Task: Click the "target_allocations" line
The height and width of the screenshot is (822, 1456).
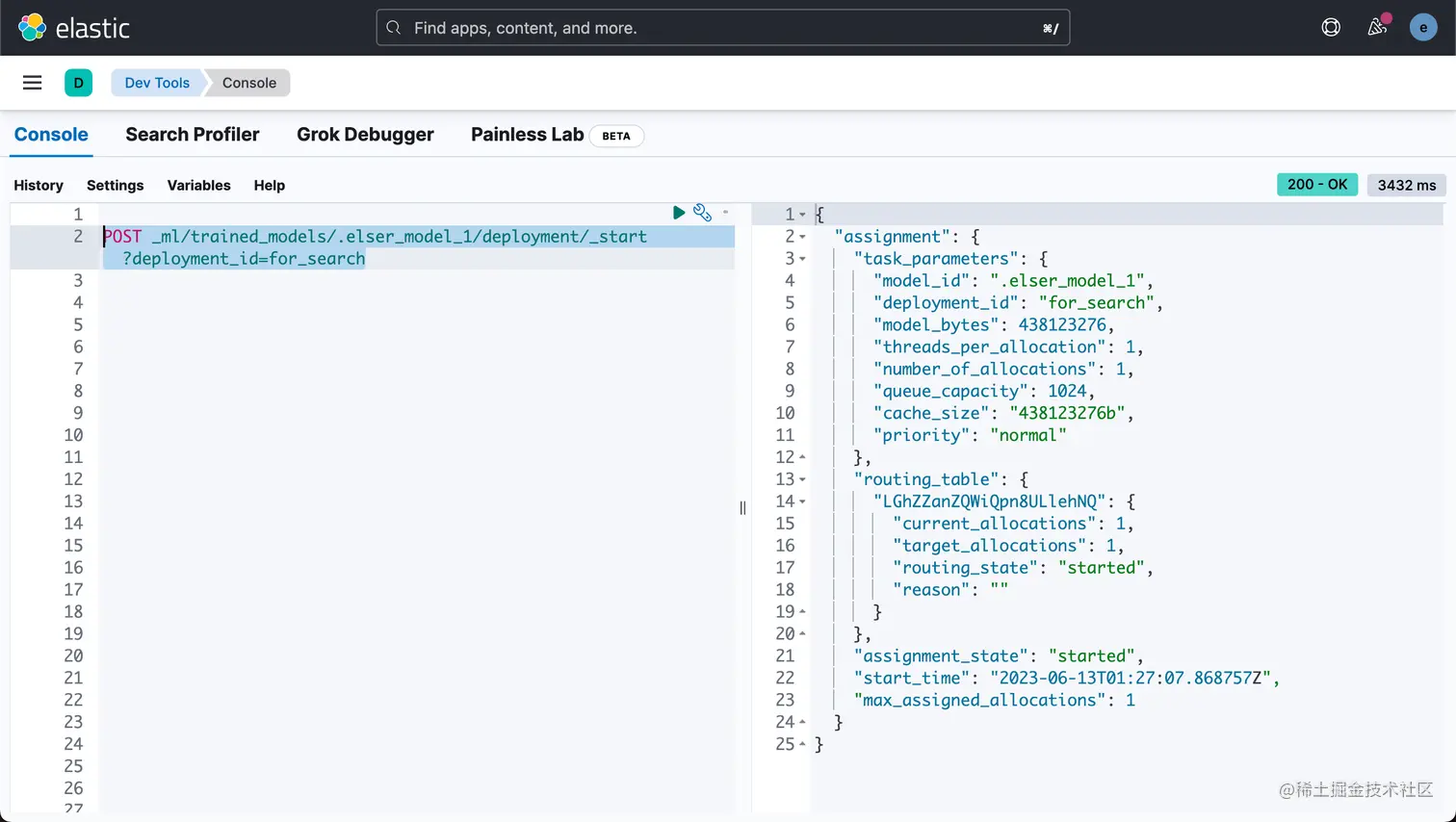Action: click(1008, 546)
